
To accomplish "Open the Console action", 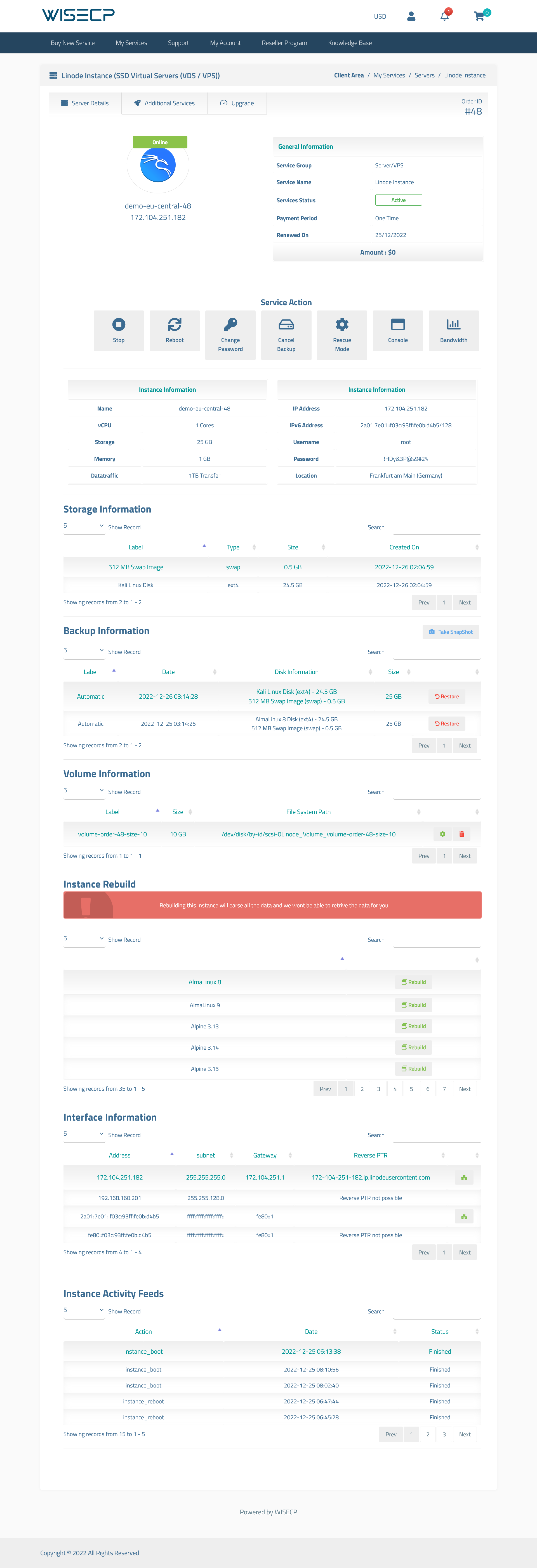I will point(398,331).
